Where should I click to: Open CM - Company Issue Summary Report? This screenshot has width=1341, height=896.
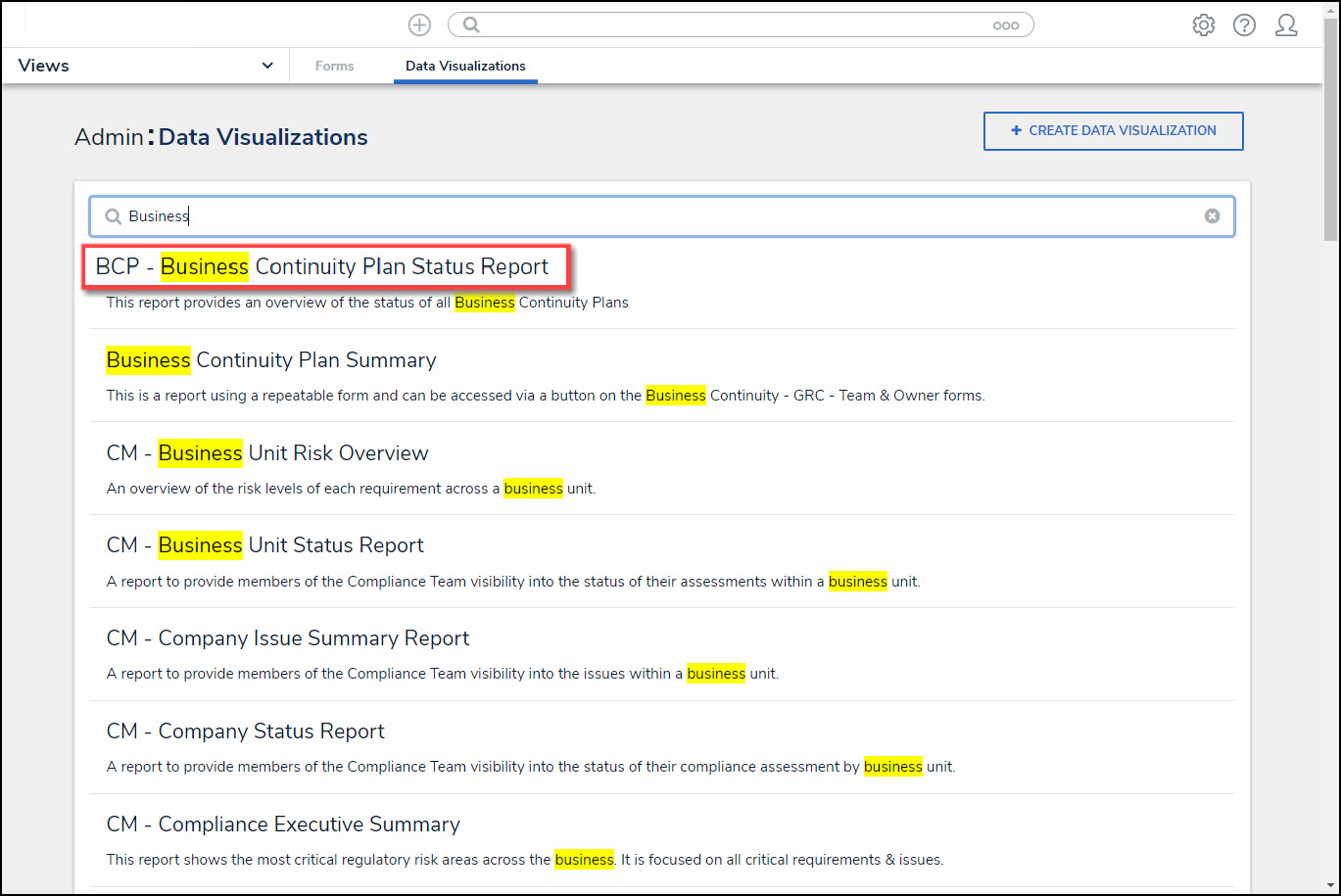288,638
